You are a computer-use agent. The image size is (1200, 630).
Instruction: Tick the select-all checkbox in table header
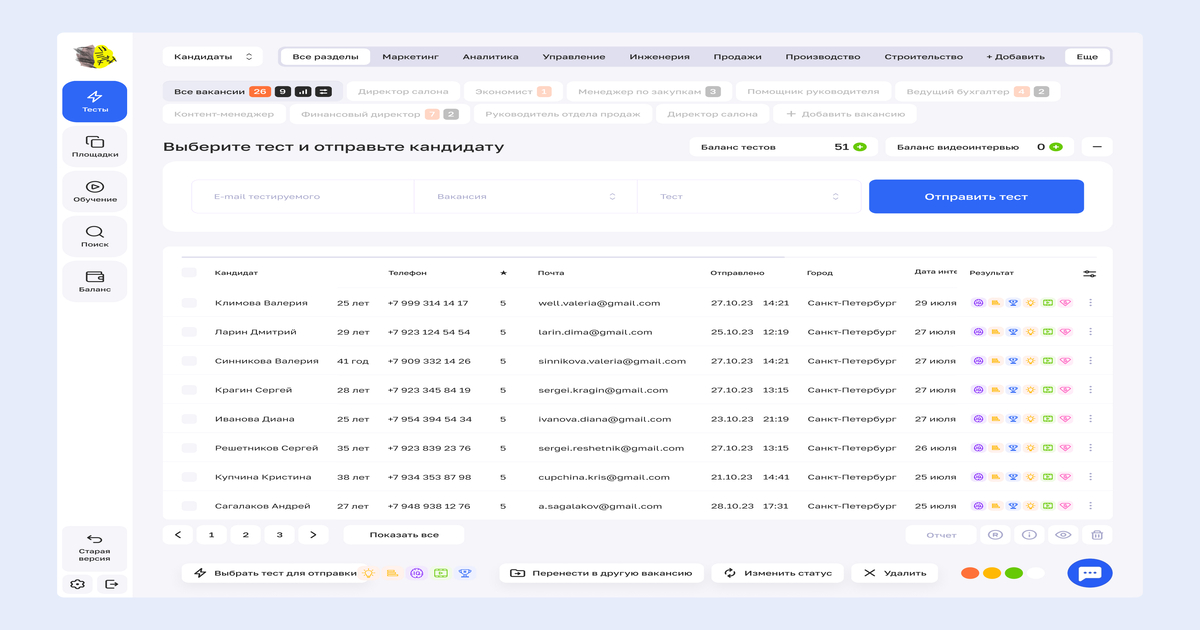[x=189, y=273]
